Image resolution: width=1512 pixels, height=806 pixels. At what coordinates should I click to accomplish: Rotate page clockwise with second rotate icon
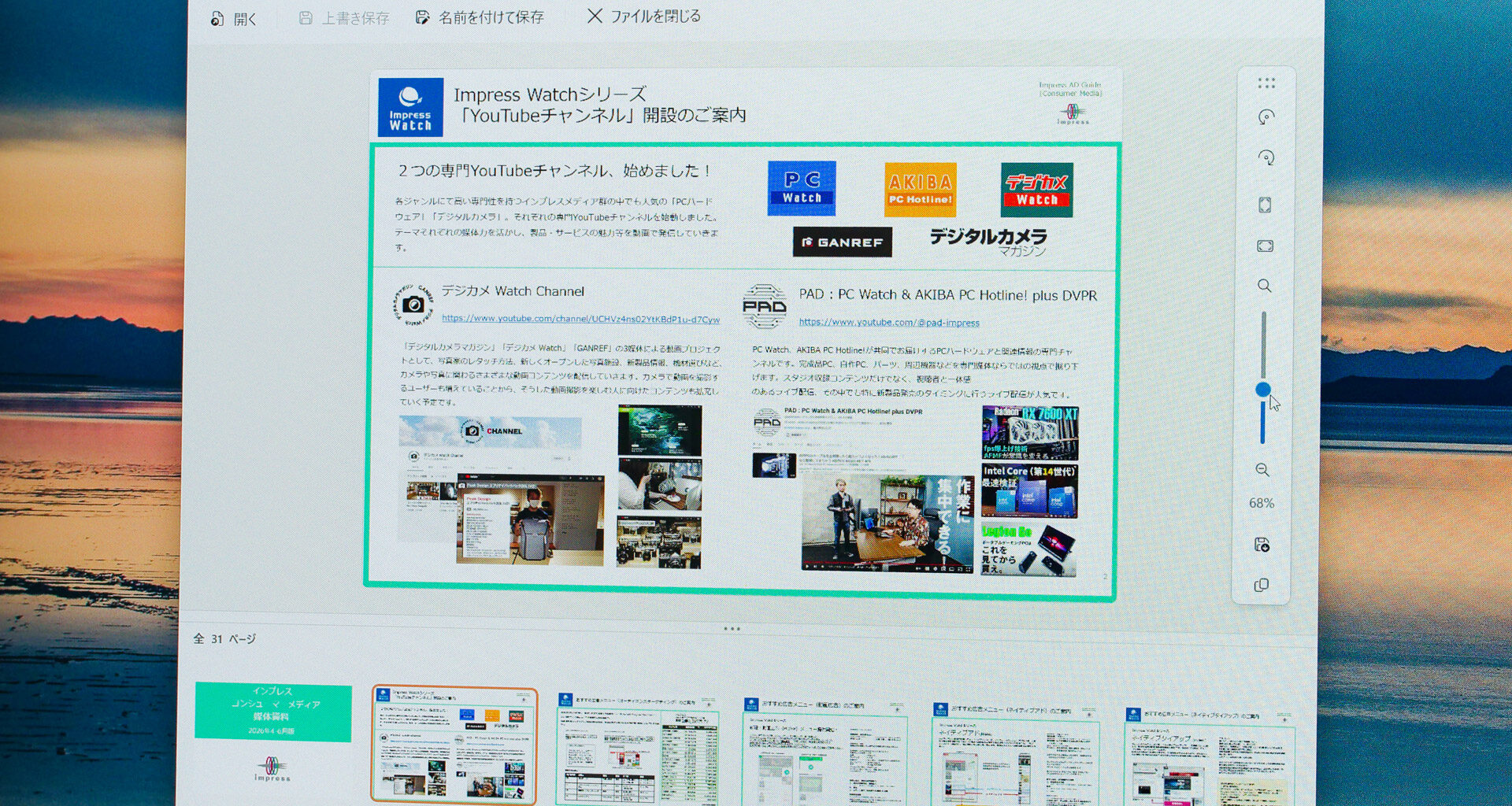pos(1266,157)
